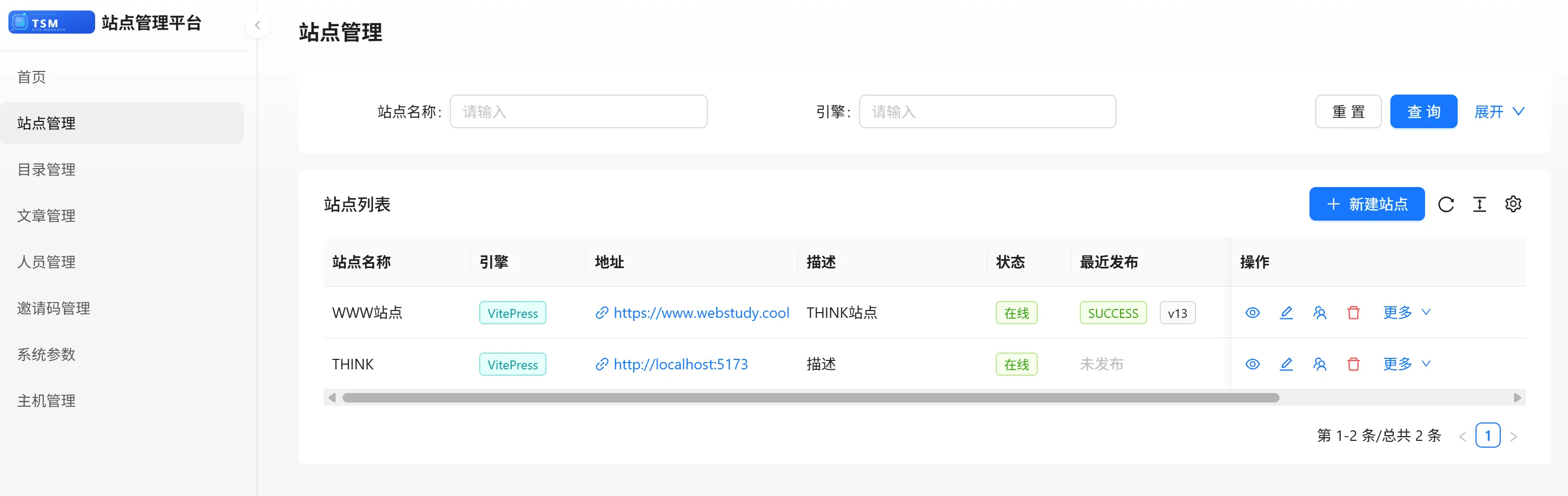Expand 更多 menu for THINK
The height and width of the screenshot is (496, 1568).
(x=1407, y=363)
